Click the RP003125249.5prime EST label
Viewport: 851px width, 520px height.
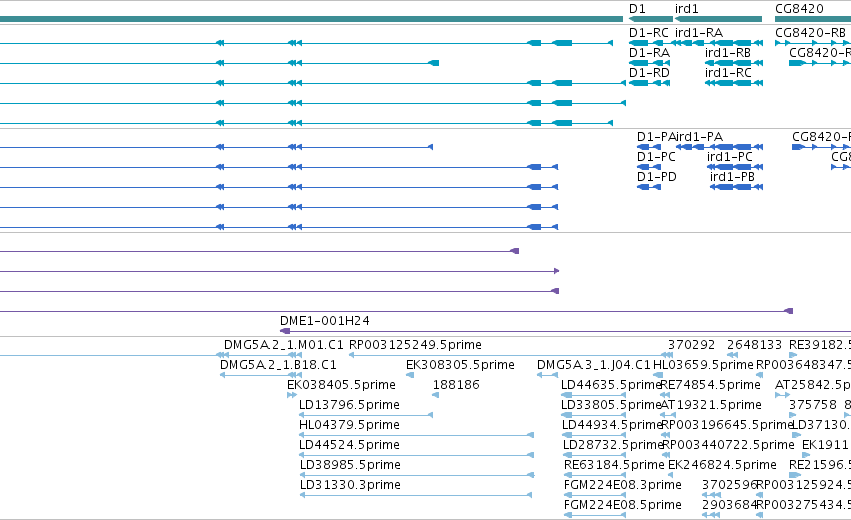click(x=415, y=345)
